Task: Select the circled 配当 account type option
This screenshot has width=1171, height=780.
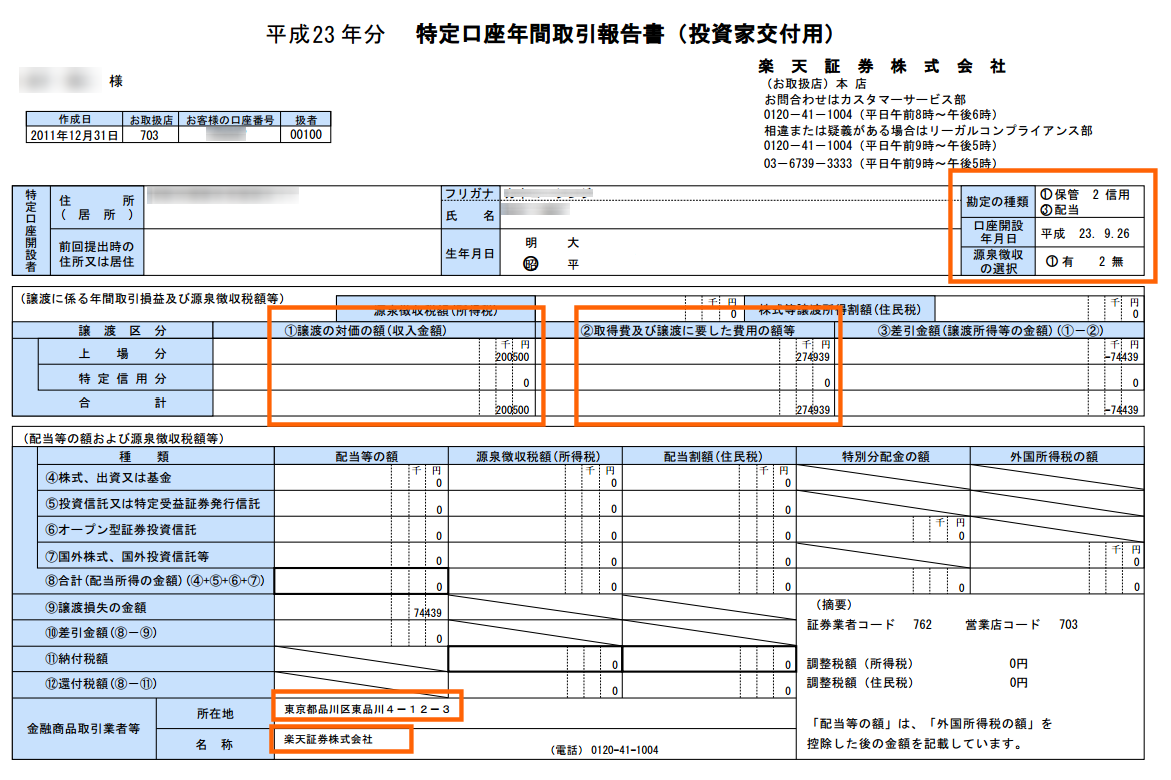Action: pos(1065,210)
